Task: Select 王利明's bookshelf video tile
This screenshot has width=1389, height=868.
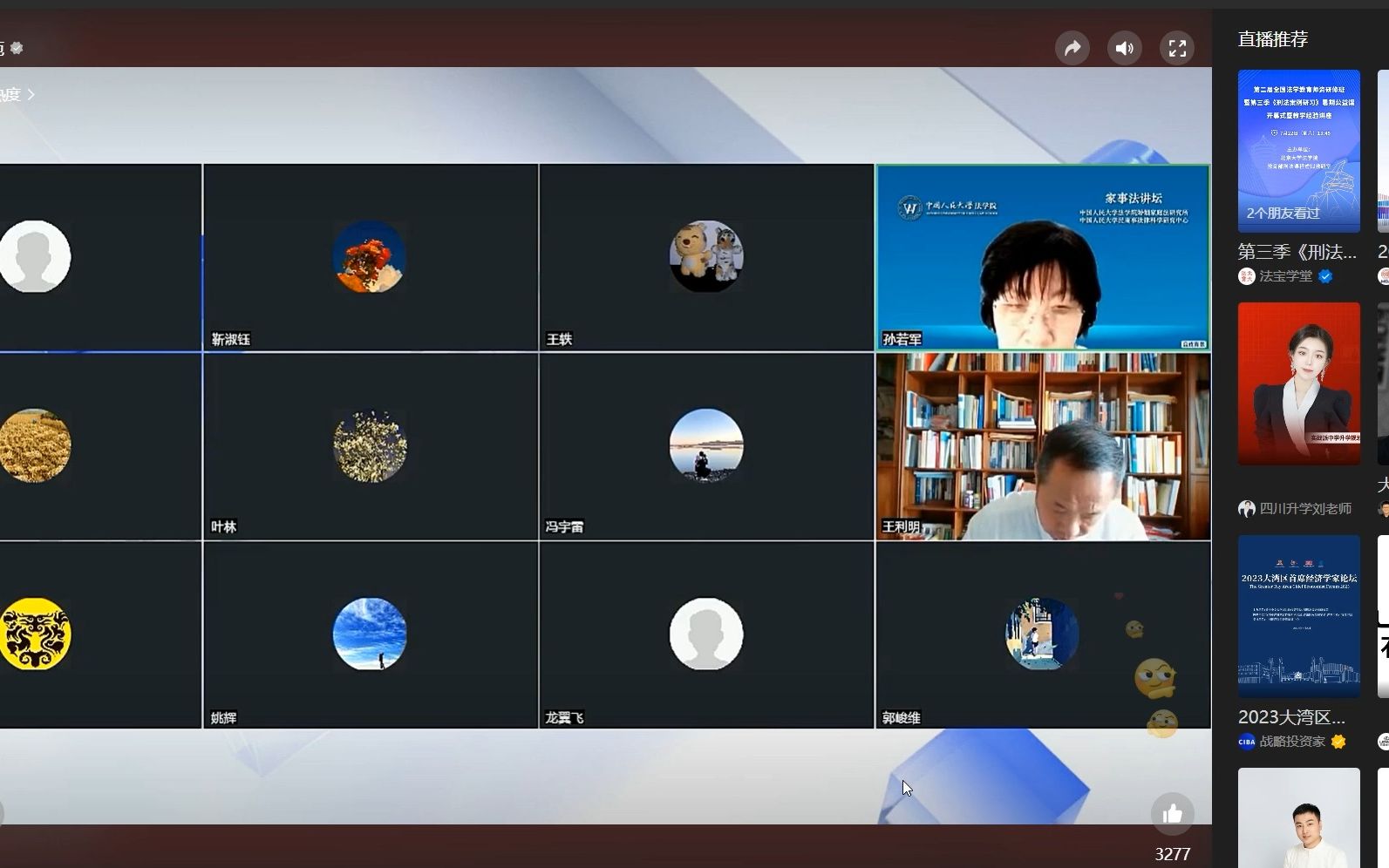Action: pos(1043,446)
